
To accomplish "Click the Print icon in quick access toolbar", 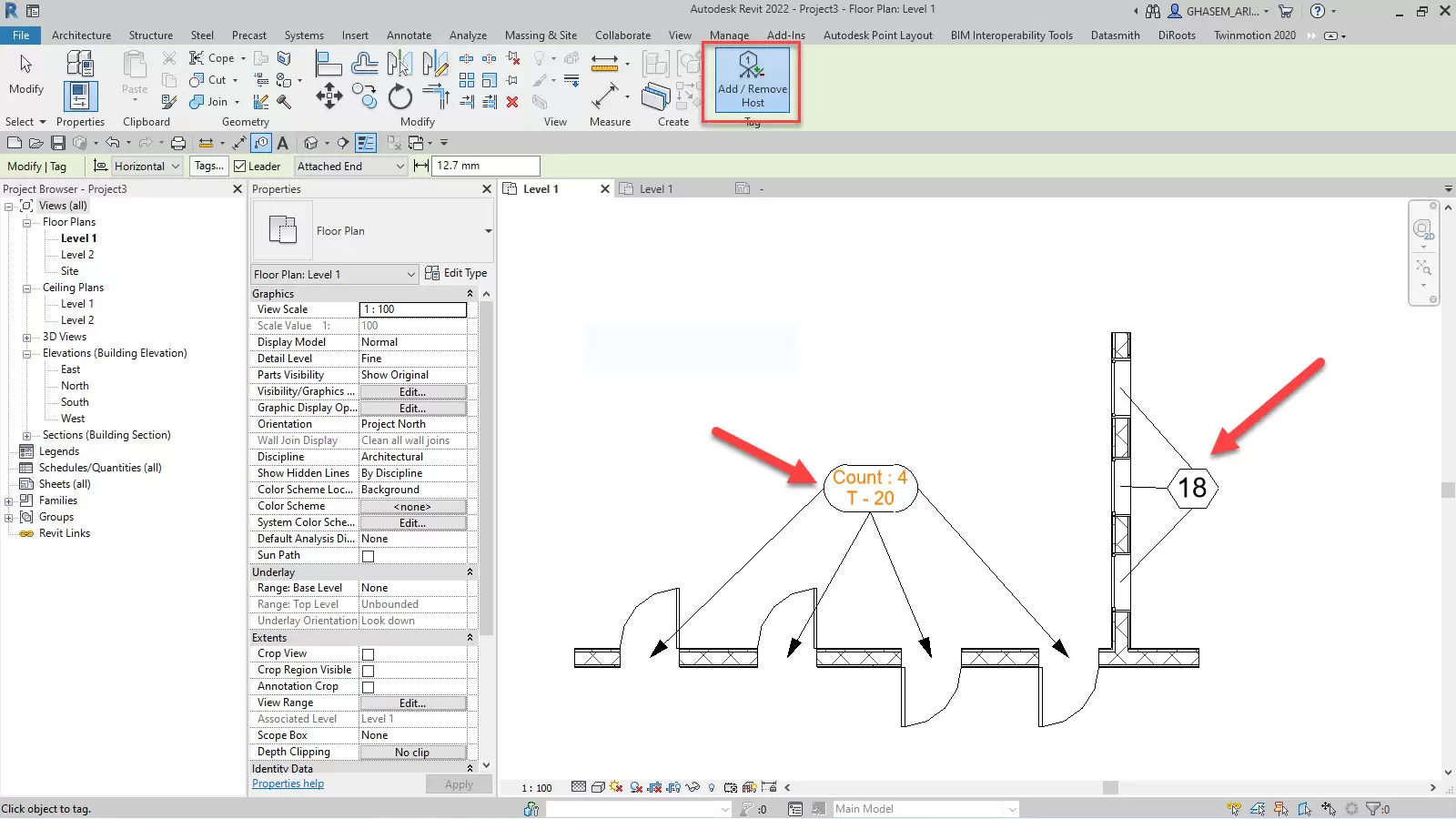I will pyautogui.click(x=178, y=143).
